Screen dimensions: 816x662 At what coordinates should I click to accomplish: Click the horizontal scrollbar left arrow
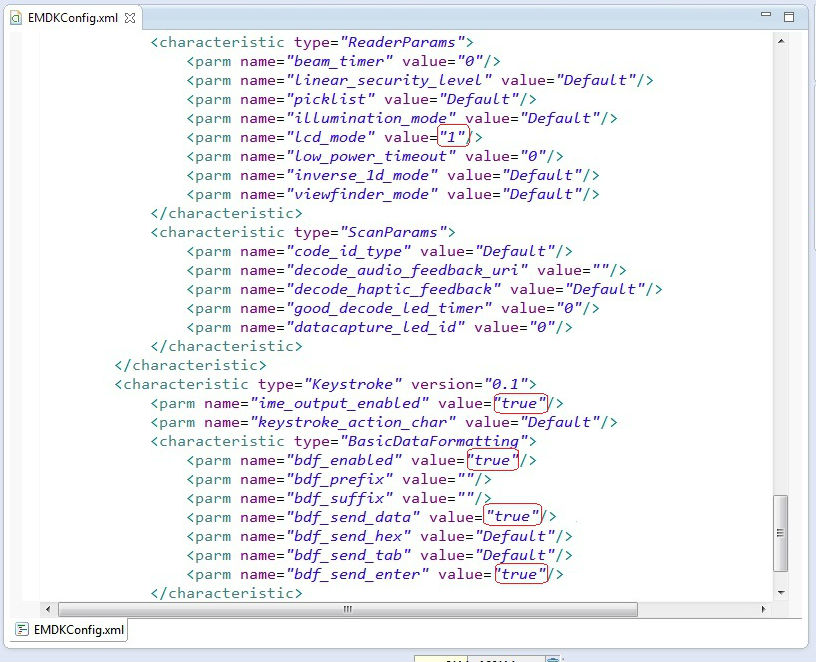pyautogui.click(x=47, y=608)
